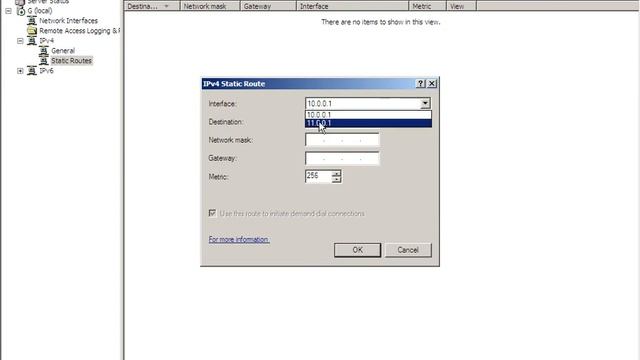
Task: Click the help question mark button in dialog
Action: pos(420,84)
